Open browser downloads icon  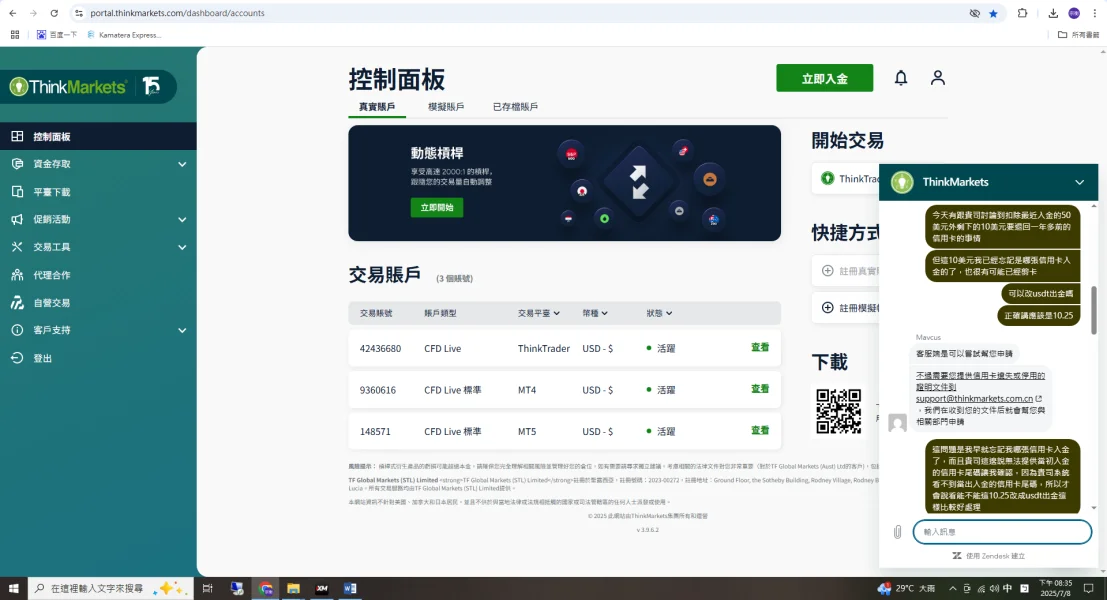pyautogui.click(x=1053, y=13)
